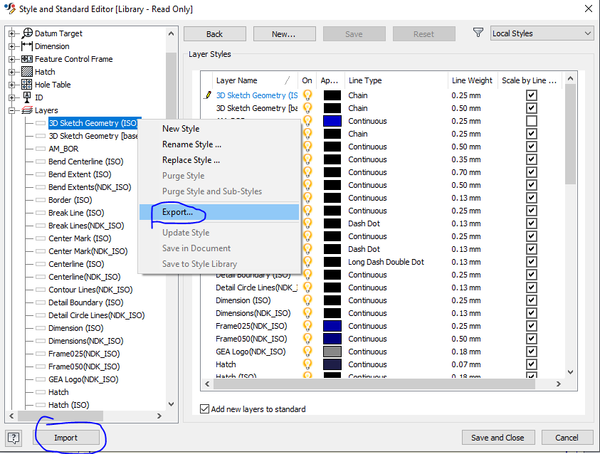The image size is (600, 454).
Task: Expand the Feature Control Frame node
Action: point(12,59)
